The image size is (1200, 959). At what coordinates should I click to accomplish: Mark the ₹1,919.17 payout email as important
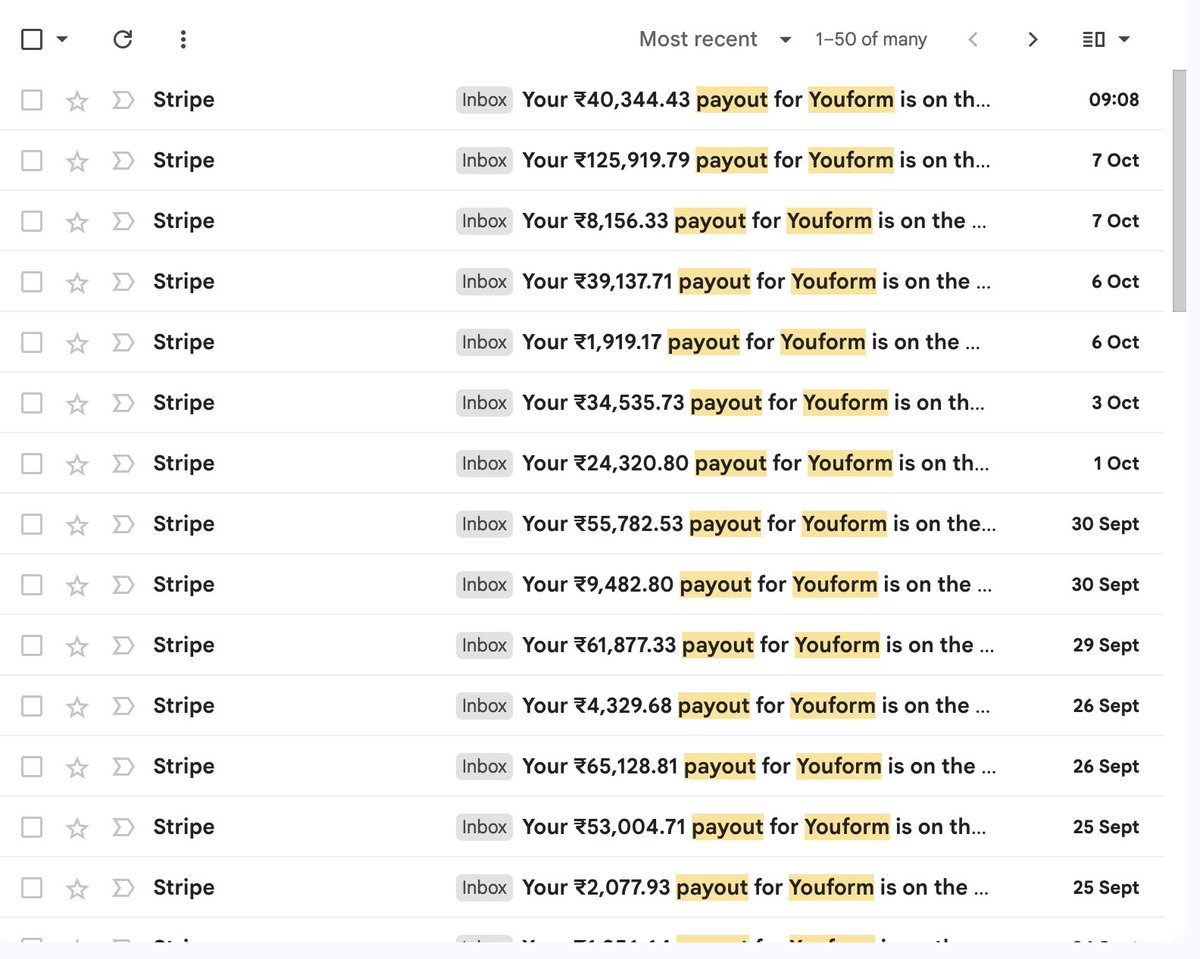pyautogui.click(x=123, y=342)
